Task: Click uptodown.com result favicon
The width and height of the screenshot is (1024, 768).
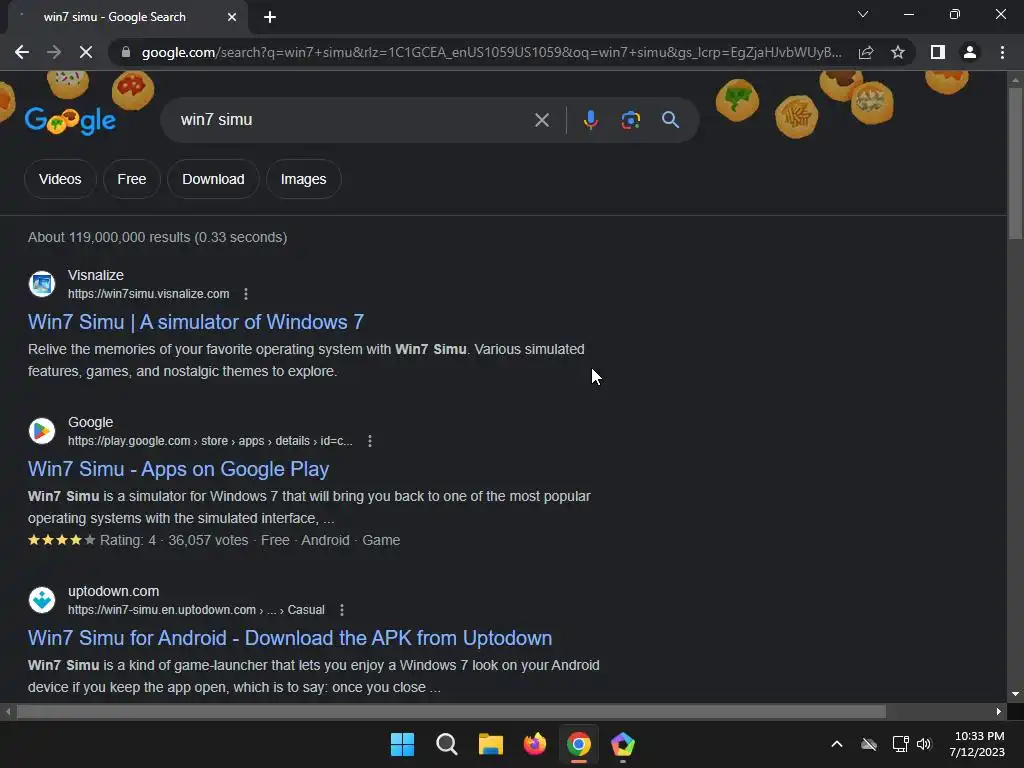Action: tap(42, 600)
